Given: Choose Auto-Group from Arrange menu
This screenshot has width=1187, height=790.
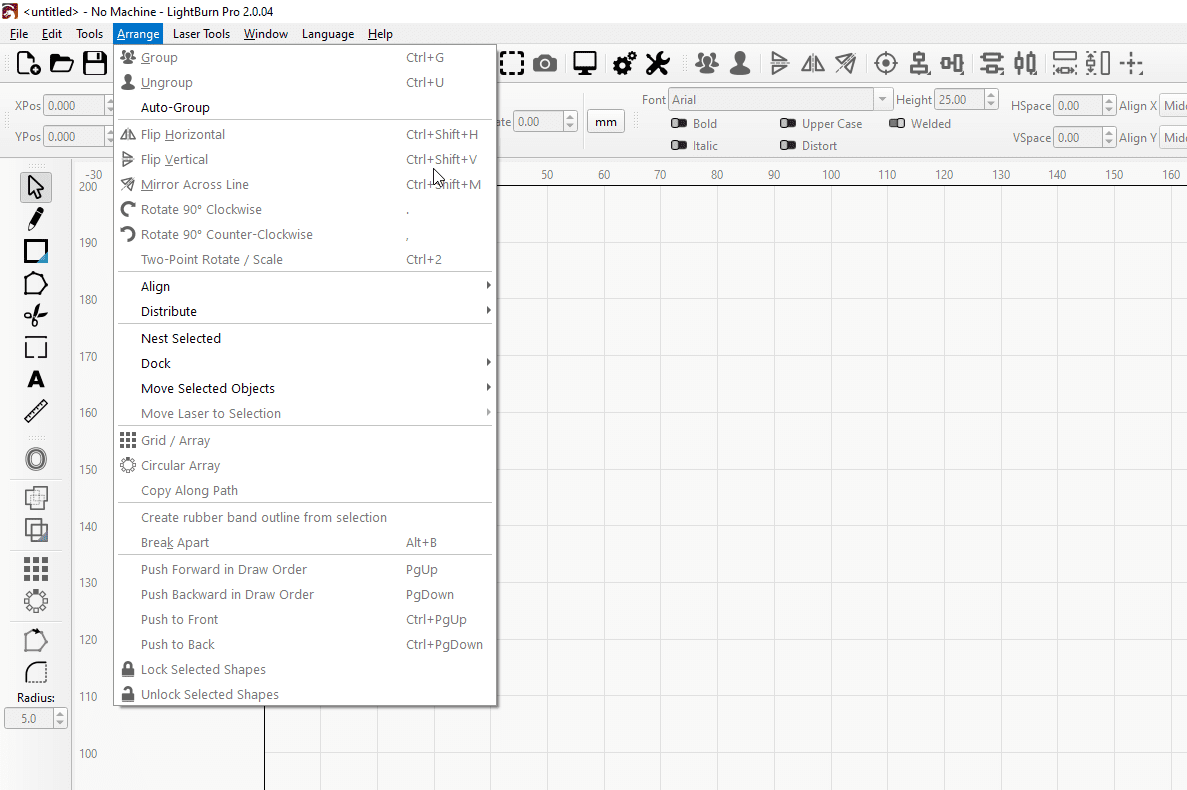Looking at the screenshot, I should pyautogui.click(x=305, y=107).
